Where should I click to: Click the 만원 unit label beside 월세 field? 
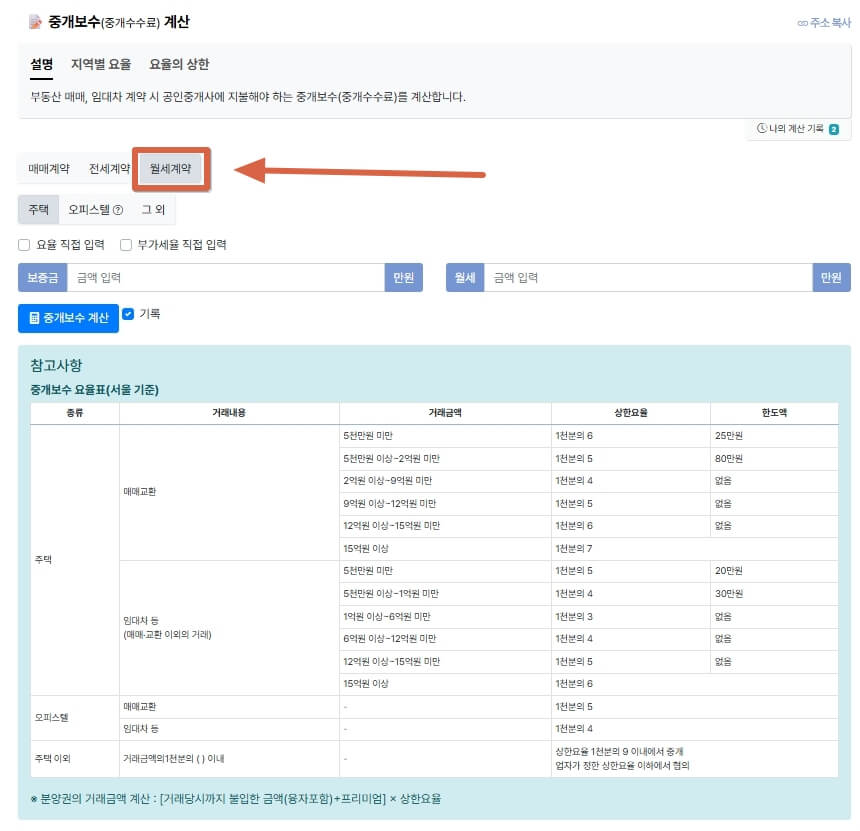tap(831, 278)
